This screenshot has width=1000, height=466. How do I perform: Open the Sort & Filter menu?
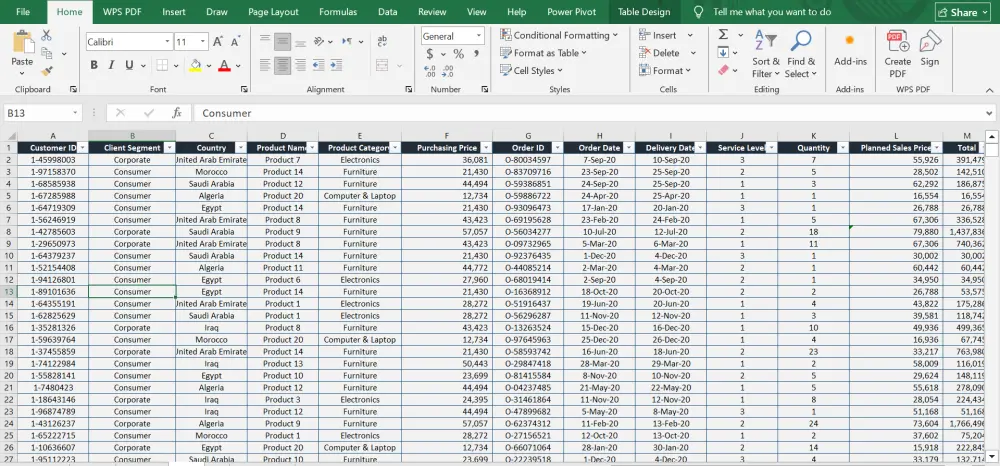(x=765, y=54)
